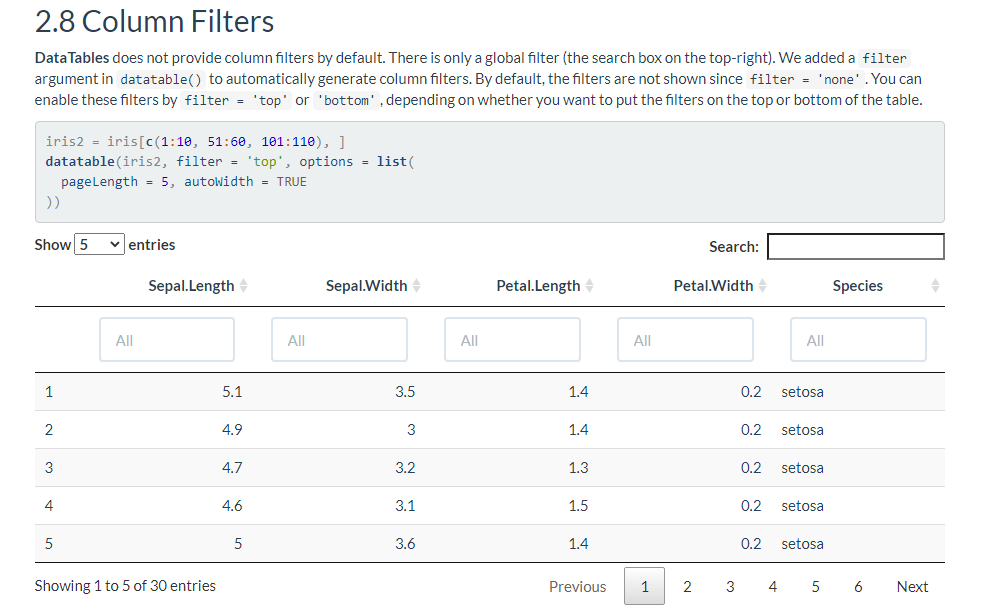The image size is (992, 615).
Task: Sort by Species arrow icon
Action: pyautogui.click(x=935, y=286)
